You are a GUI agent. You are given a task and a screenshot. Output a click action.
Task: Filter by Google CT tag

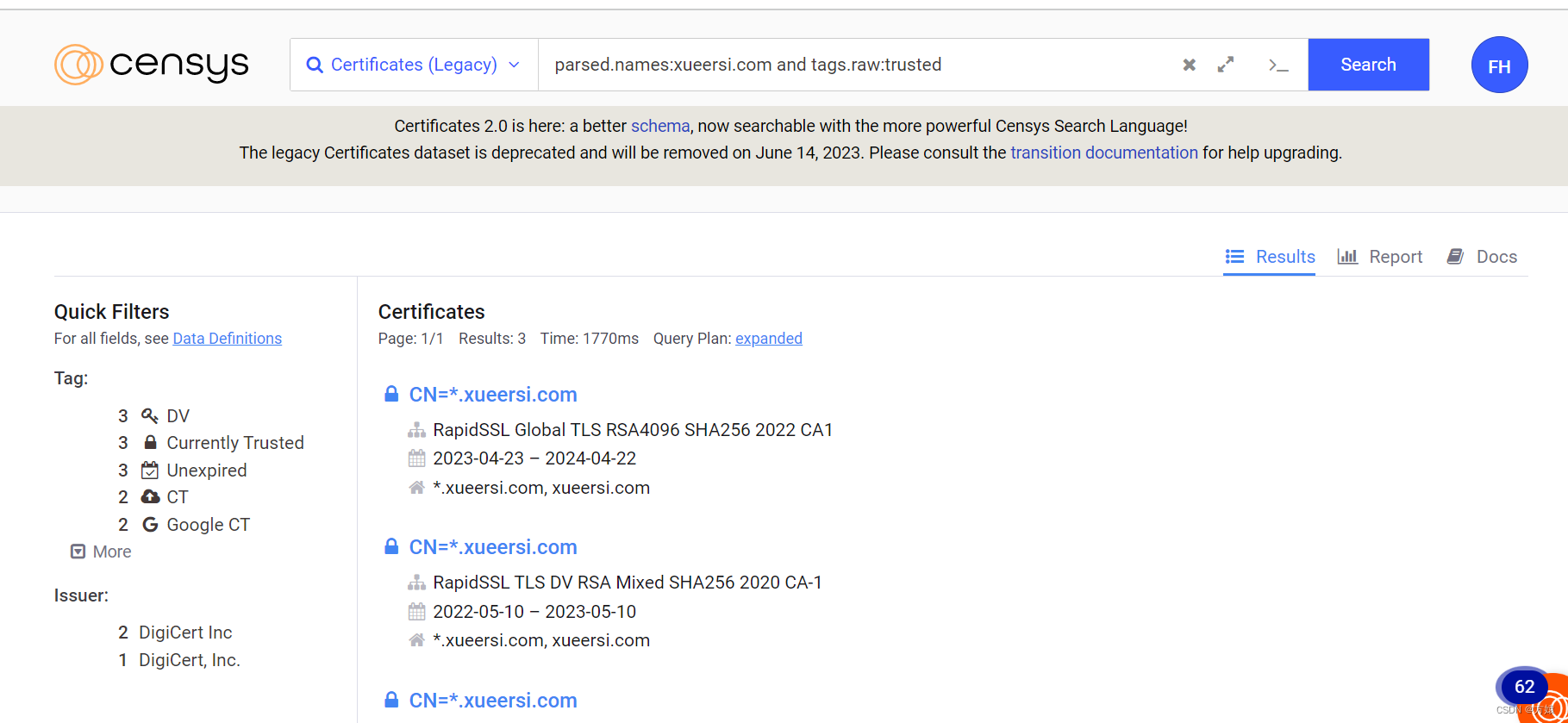(208, 525)
